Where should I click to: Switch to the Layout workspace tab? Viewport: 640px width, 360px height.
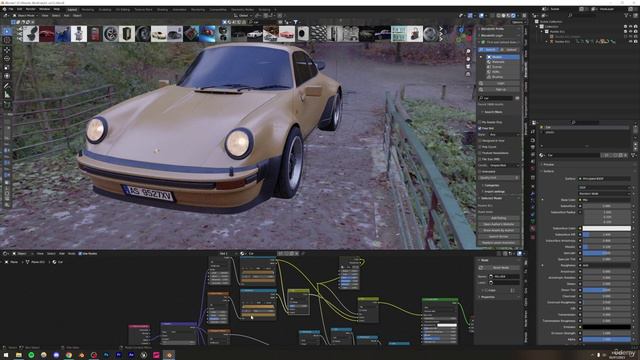click(x=72, y=9)
